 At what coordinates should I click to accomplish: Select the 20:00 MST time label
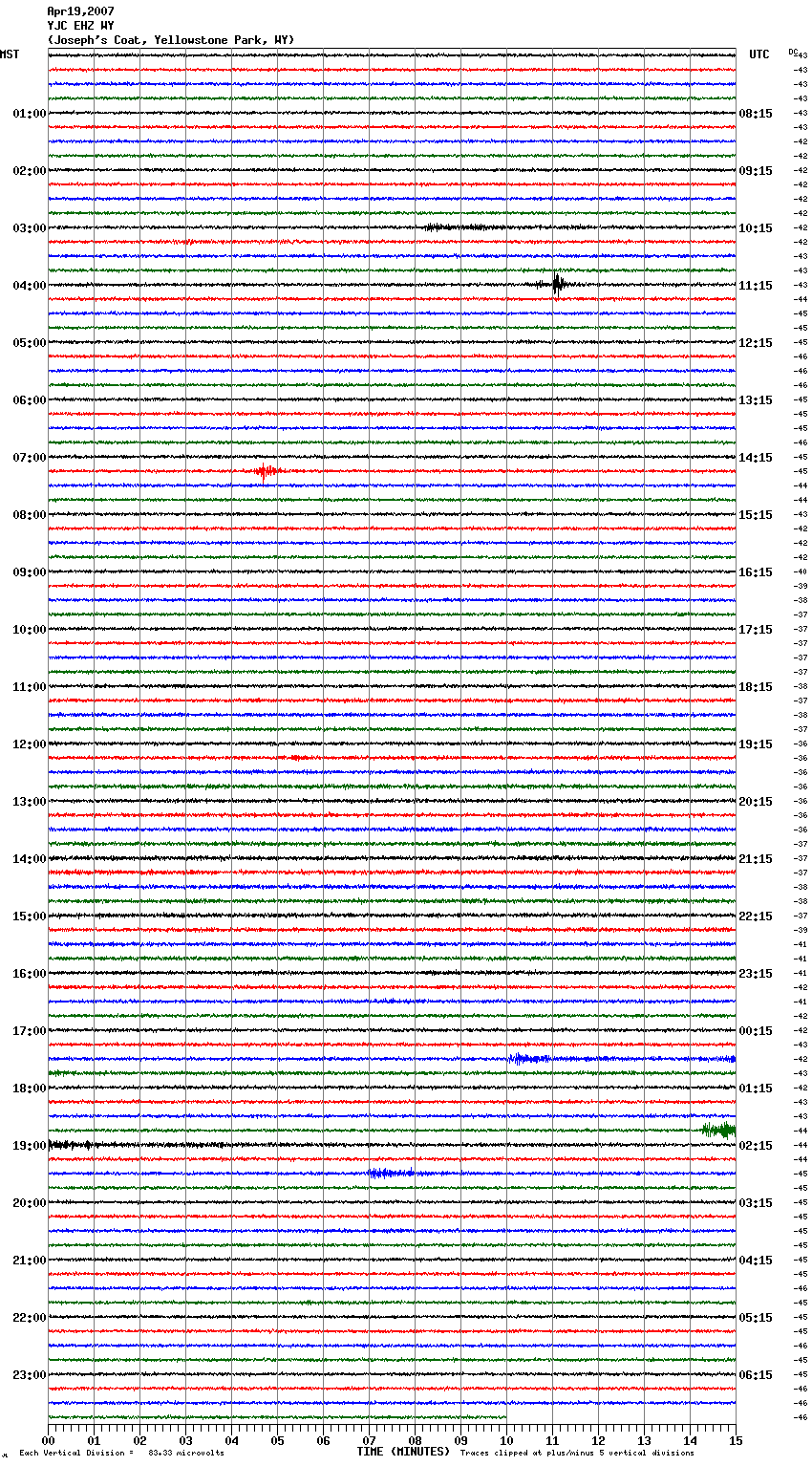(x=30, y=1203)
